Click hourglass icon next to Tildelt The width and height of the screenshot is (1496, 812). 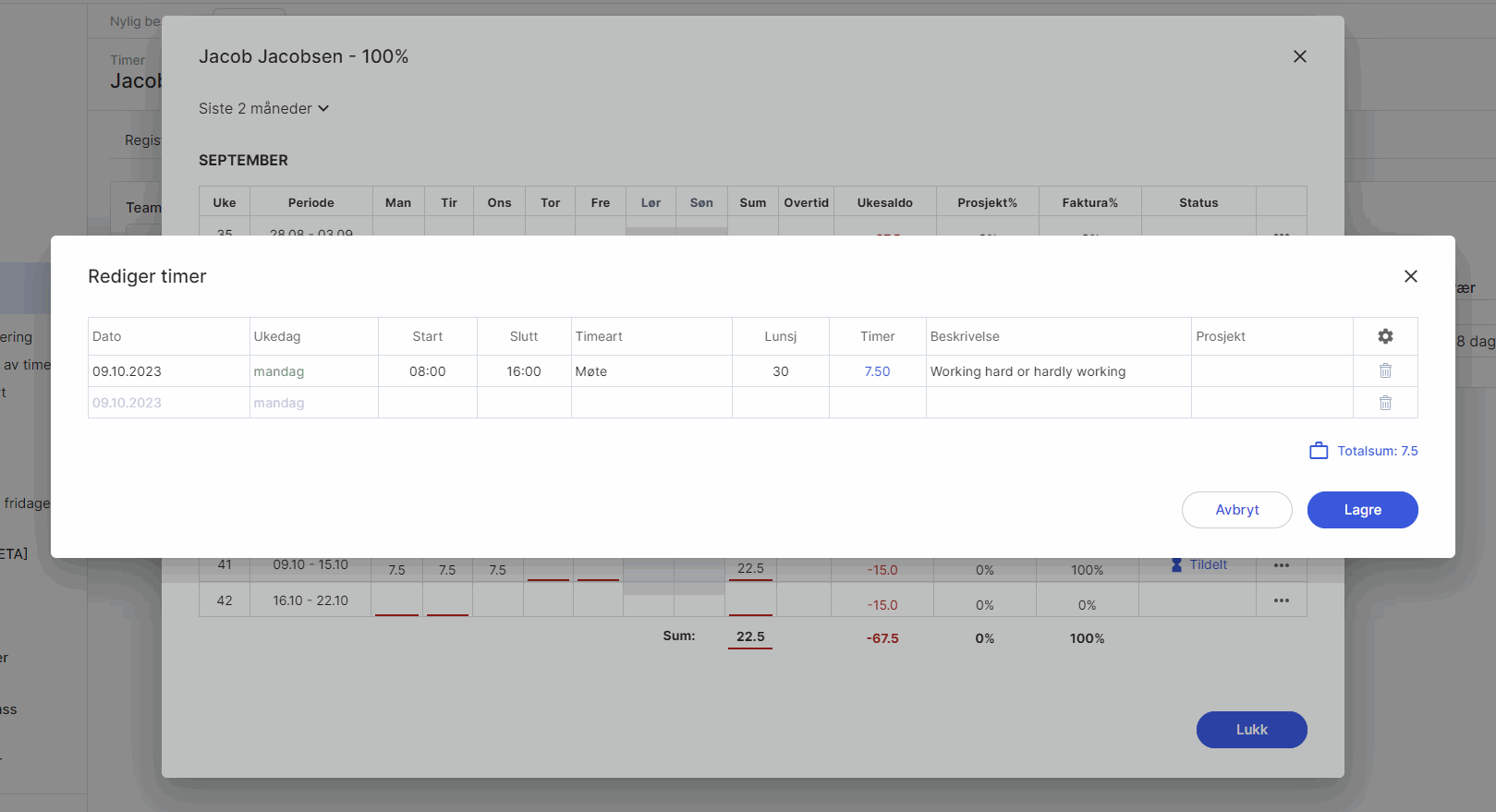tap(1176, 564)
